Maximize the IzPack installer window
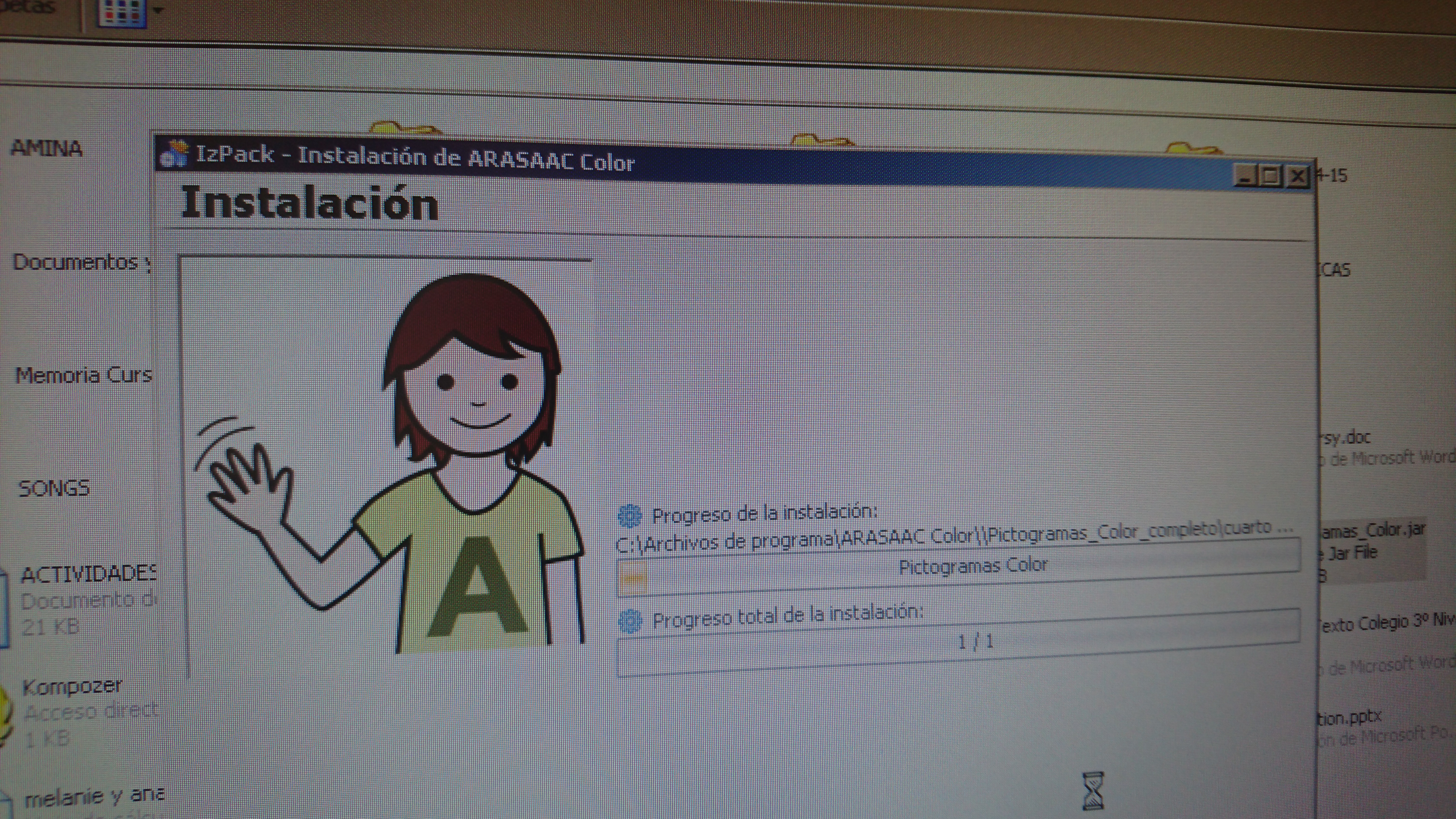Screen dimensions: 1456x819 [1271, 176]
